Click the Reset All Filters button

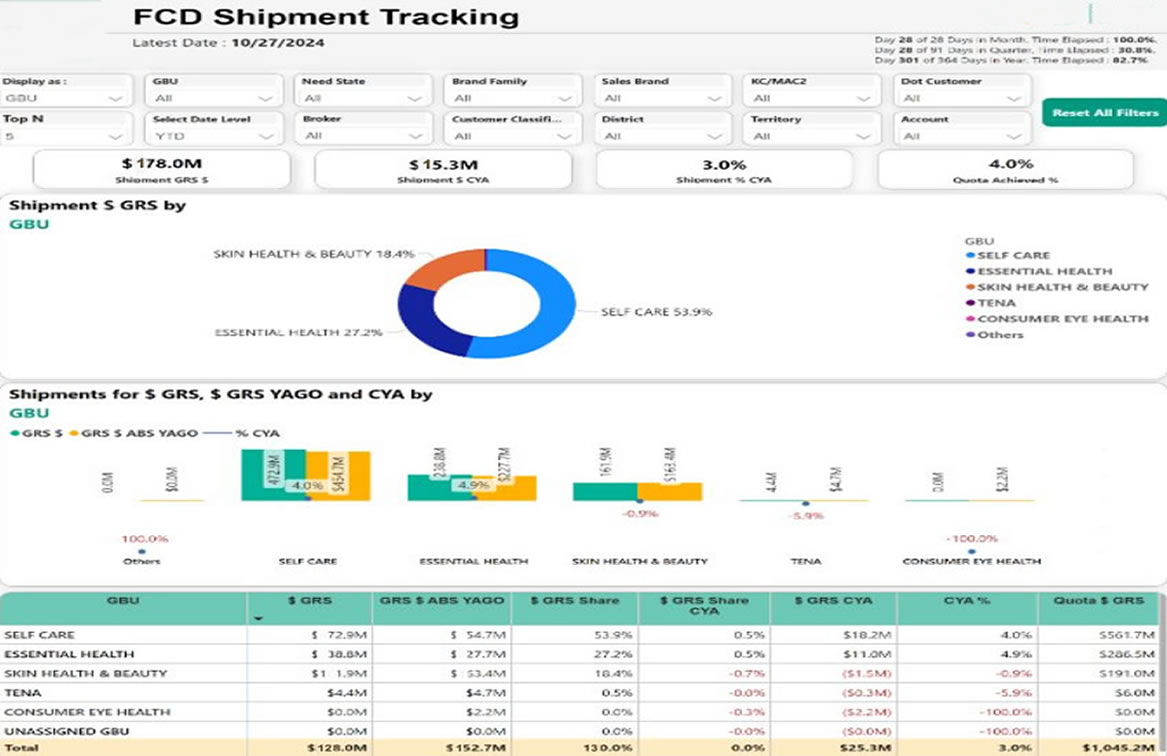[x=1103, y=113]
